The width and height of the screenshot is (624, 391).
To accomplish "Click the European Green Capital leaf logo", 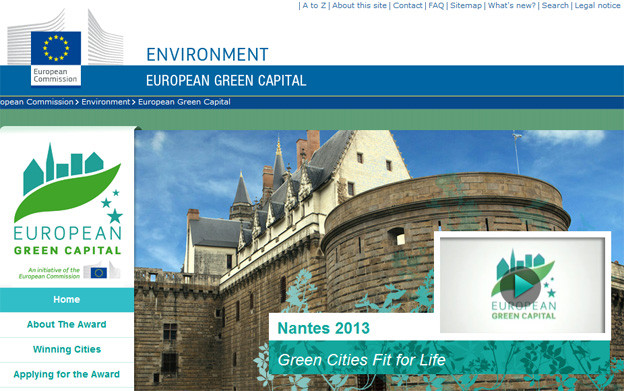I will pos(68,199).
